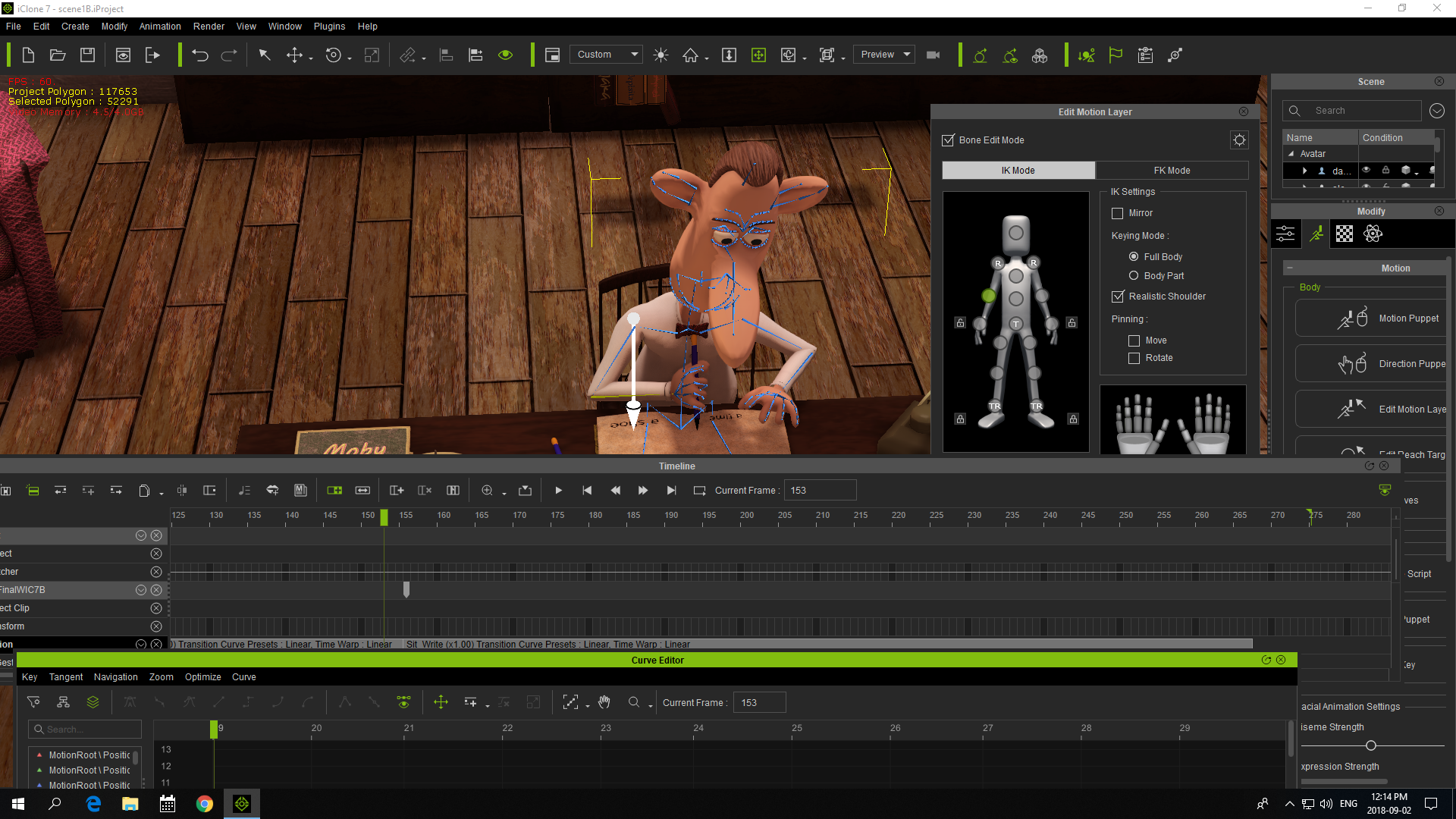Enable the Mirror checkbox in IK Settings
This screenshot has height=819, width=1456.
tap(1117, 213)
